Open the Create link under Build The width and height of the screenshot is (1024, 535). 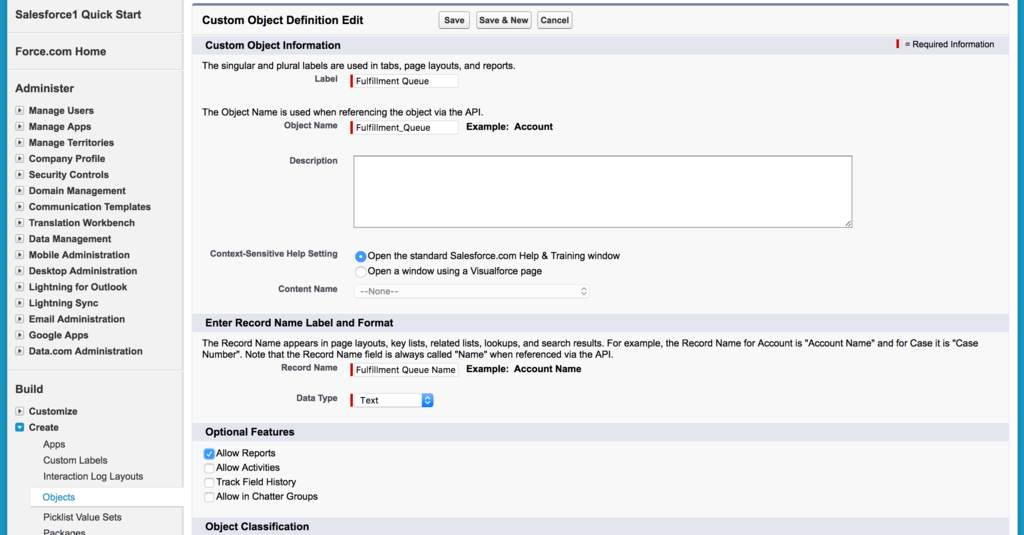(43, 427)
